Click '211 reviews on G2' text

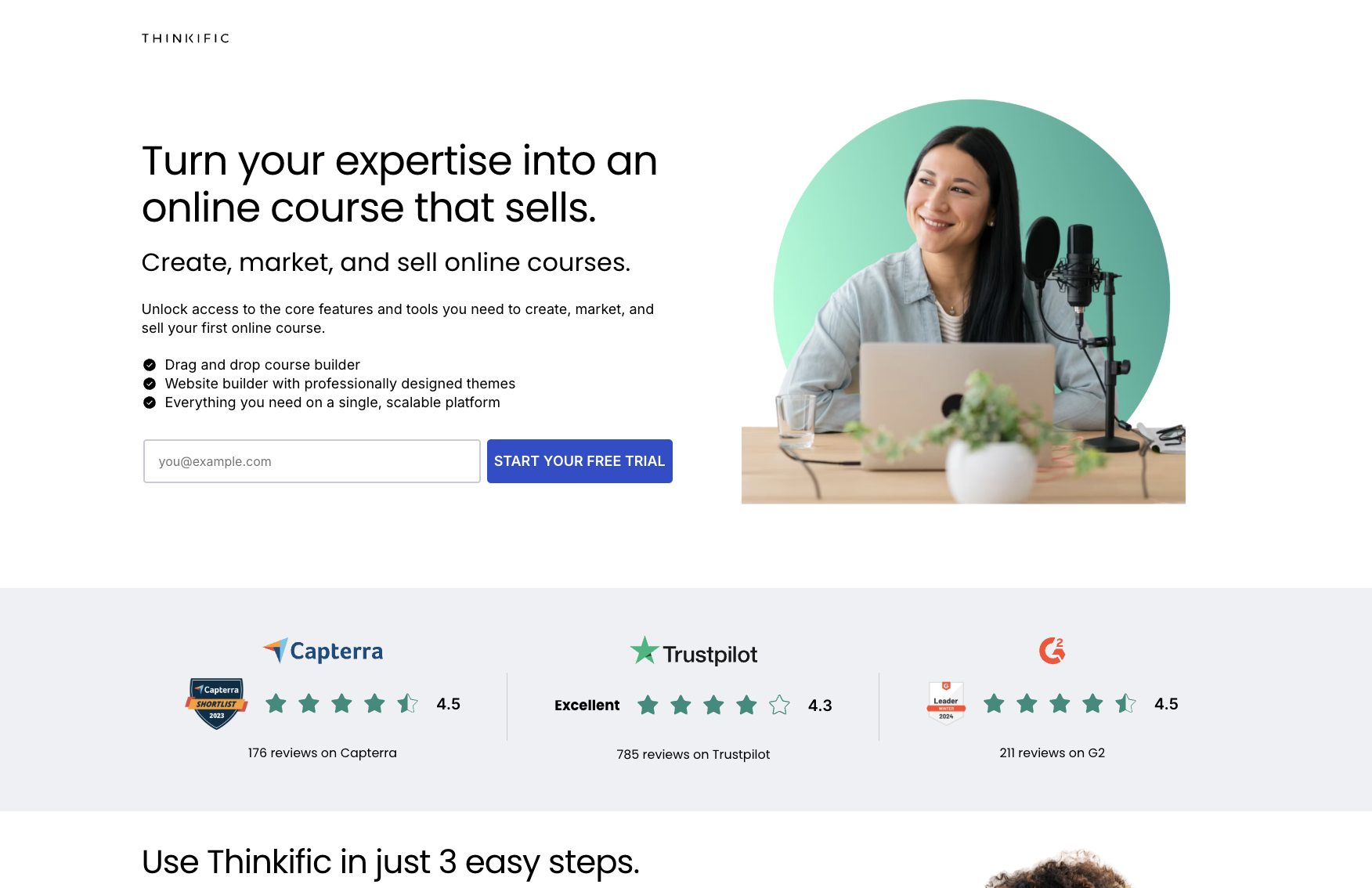pos(1052,753)
